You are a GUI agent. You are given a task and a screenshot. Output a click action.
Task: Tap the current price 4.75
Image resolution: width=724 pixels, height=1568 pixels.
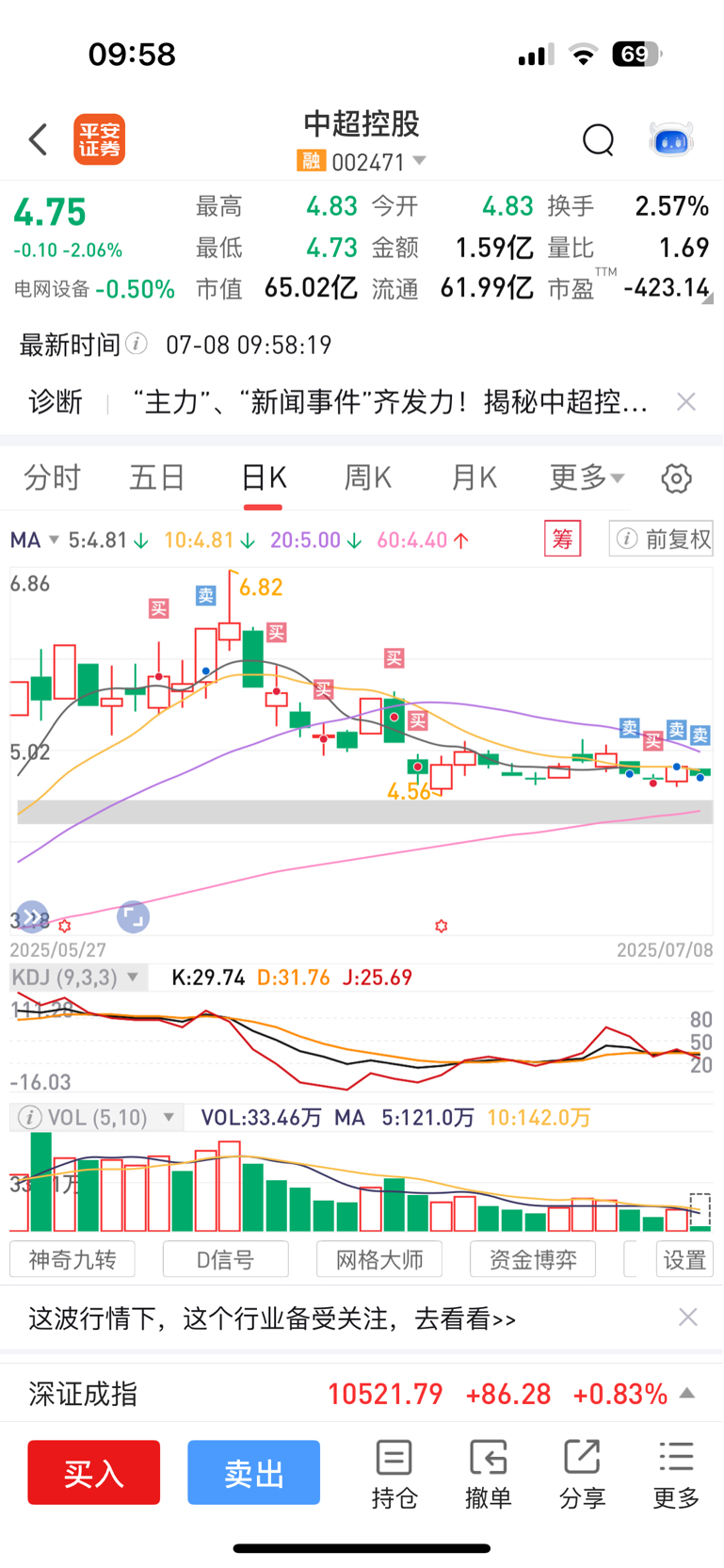click(50, 213)
